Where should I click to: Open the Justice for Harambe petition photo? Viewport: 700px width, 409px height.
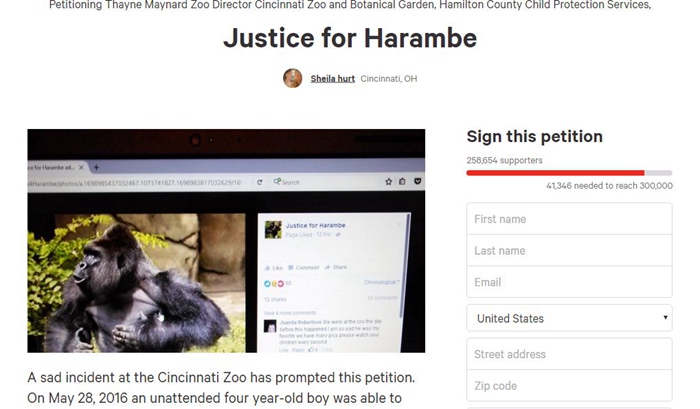[226, 241]
